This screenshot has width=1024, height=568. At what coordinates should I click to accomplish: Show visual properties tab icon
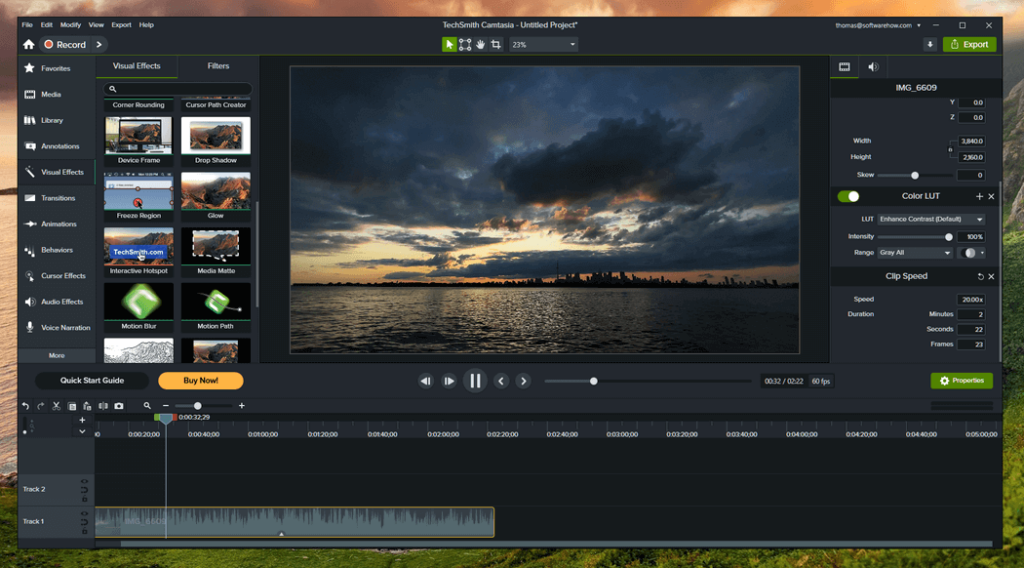[844, 67]
